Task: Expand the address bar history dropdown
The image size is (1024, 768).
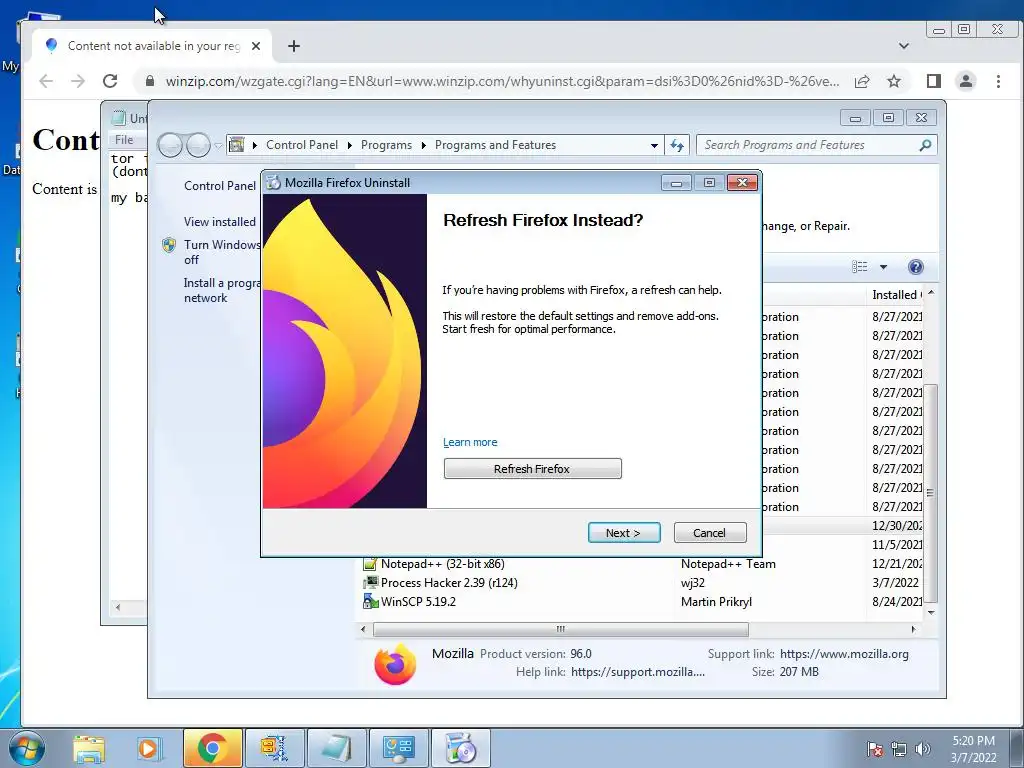Action: click(x=654, y=146)
